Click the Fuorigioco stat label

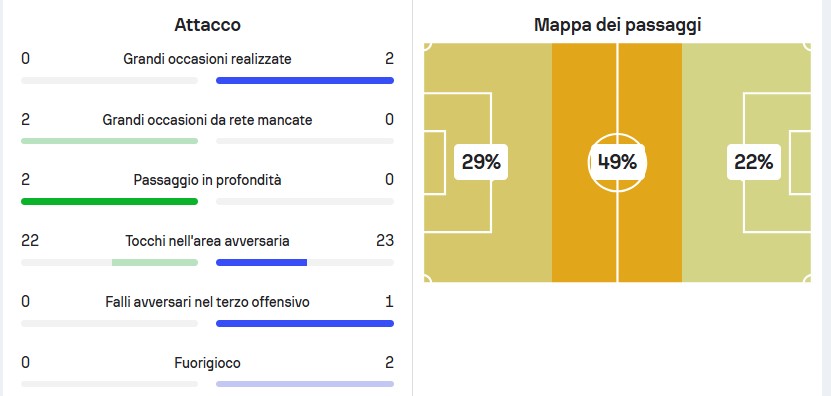pos(207,363)
